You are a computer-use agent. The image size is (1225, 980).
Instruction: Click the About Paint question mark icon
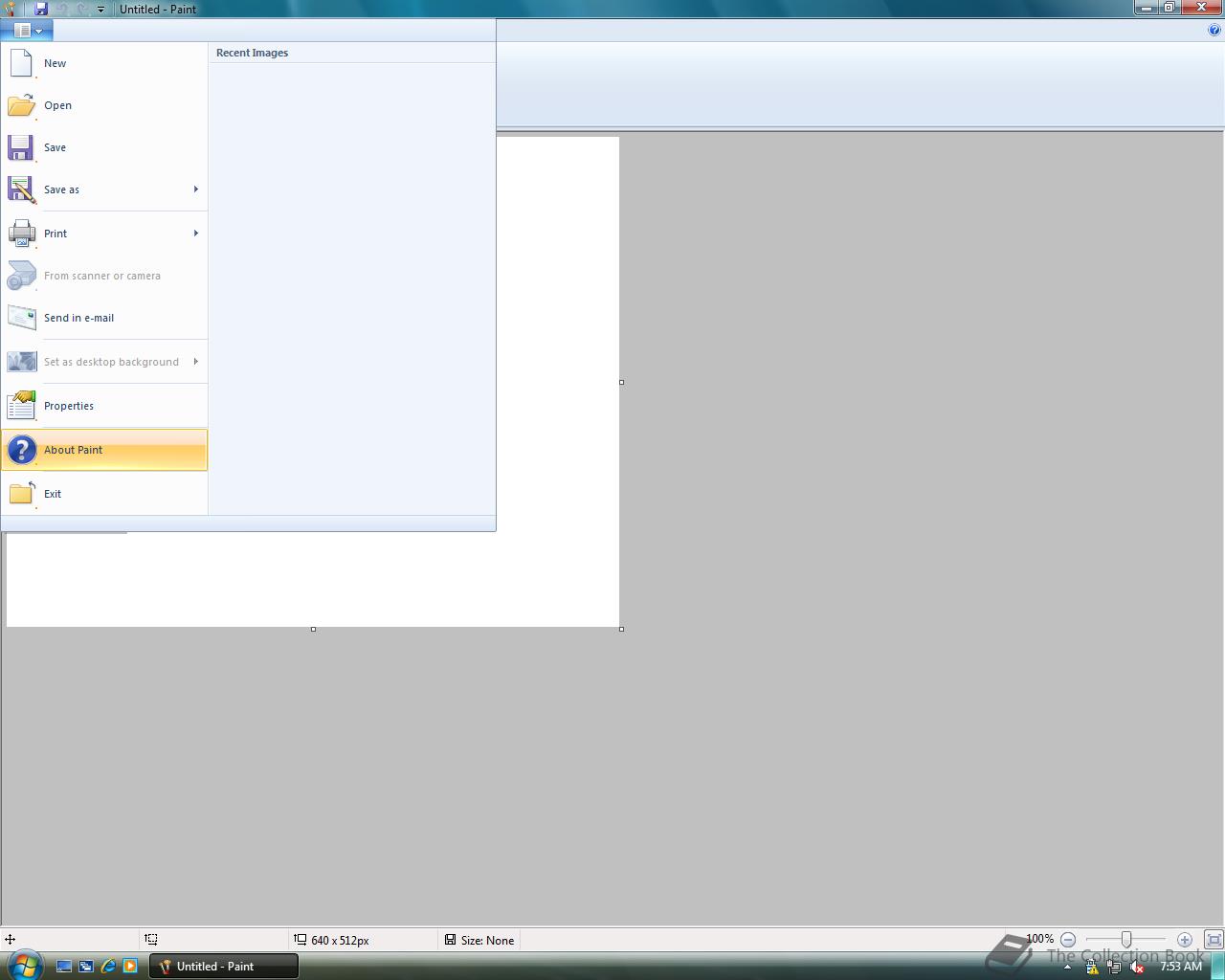click(21, 450)
